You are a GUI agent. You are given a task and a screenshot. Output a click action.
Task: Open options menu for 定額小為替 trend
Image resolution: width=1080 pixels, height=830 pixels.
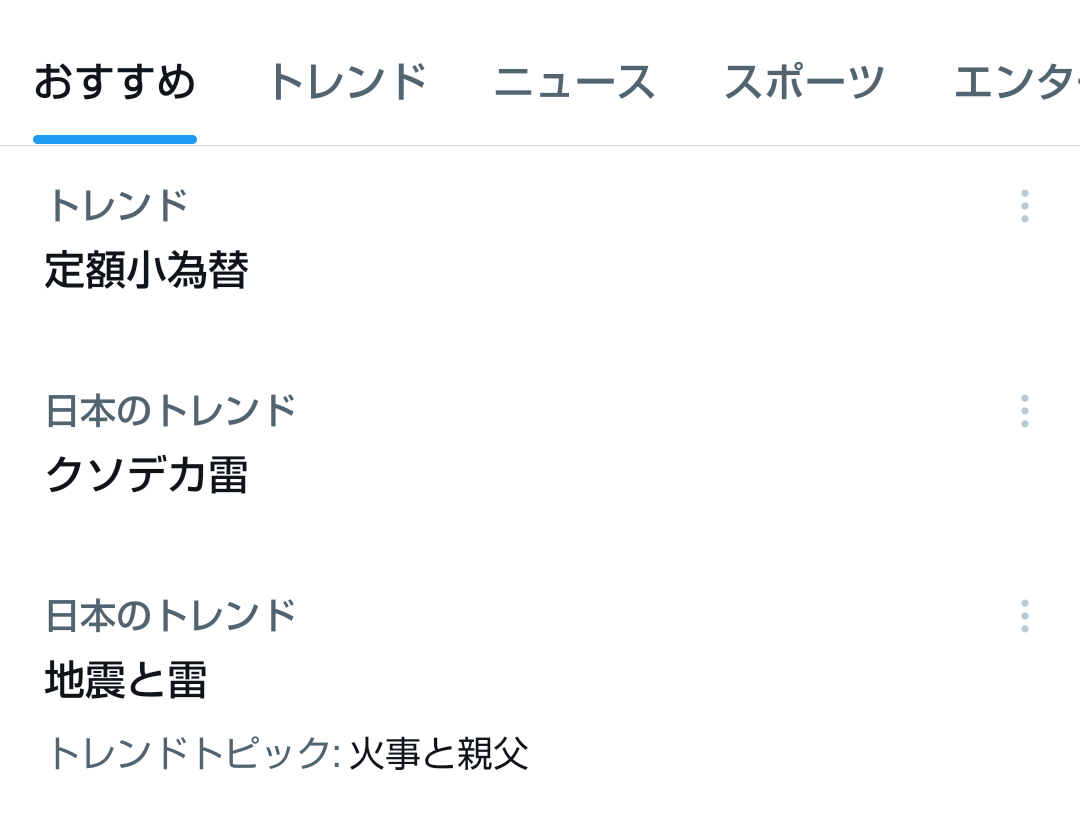tap(1024, 206)
